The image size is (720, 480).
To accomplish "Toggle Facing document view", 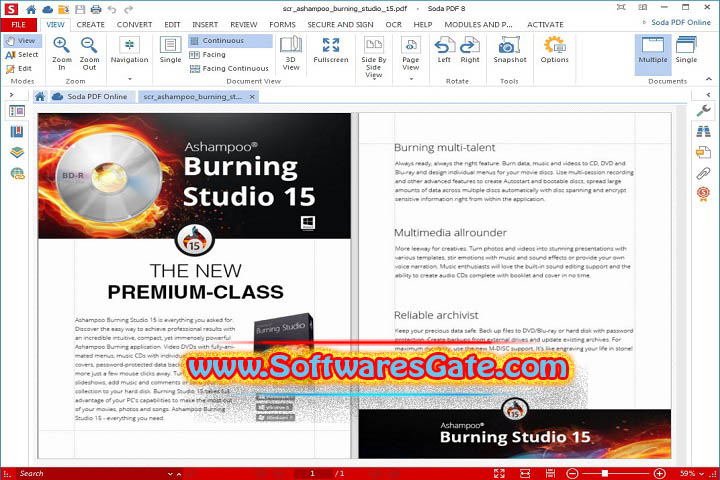I will (x=208, y=55).
